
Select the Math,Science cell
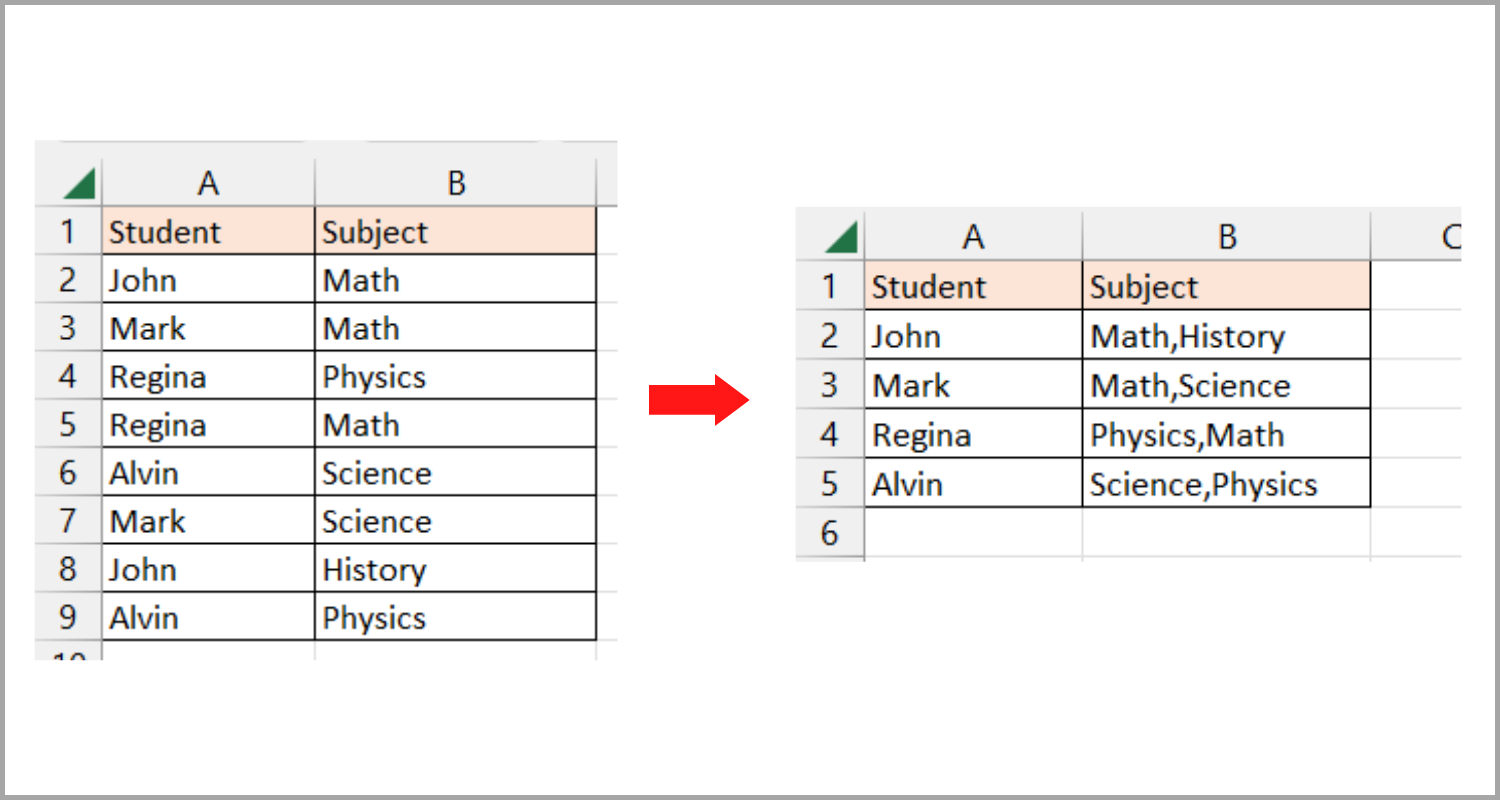1226,385
